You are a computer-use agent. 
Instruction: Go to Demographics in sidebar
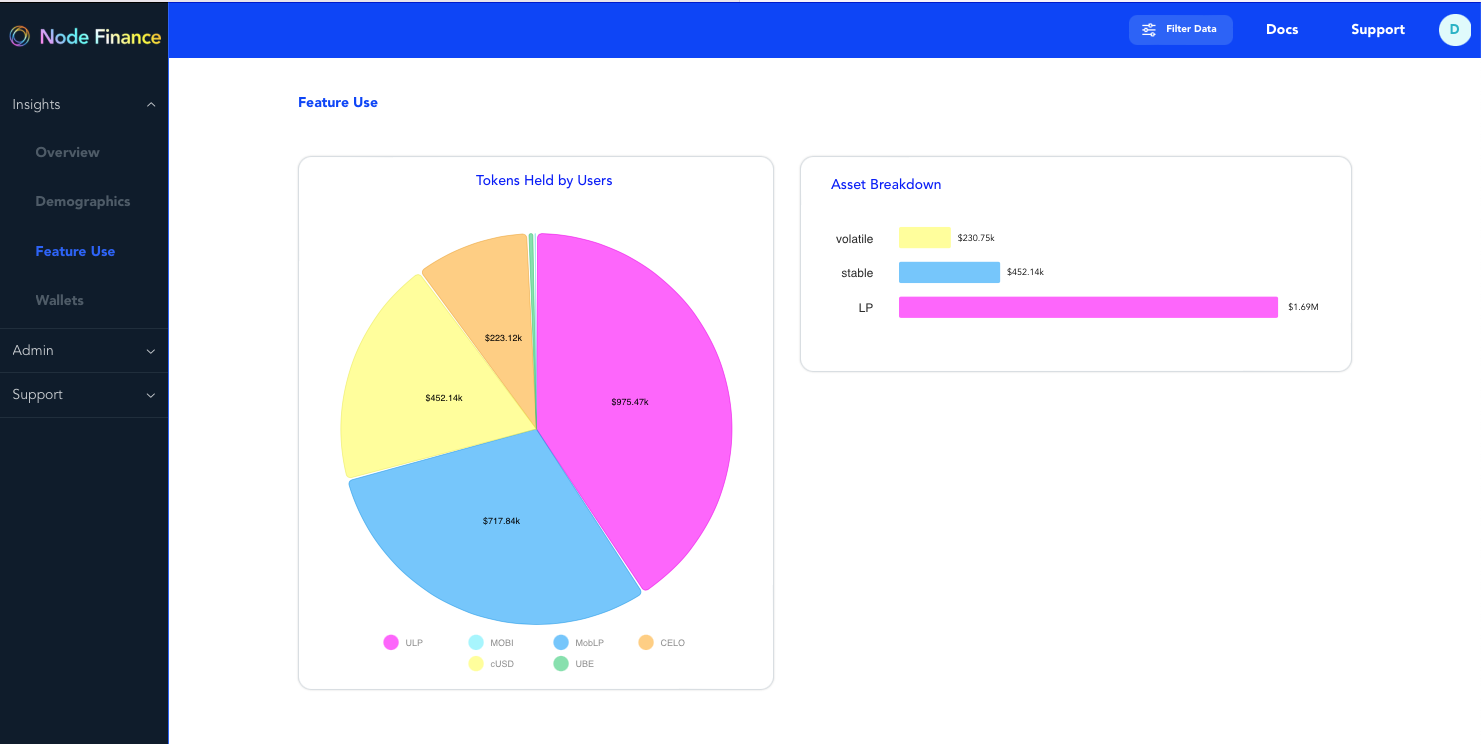coord(83,201)
